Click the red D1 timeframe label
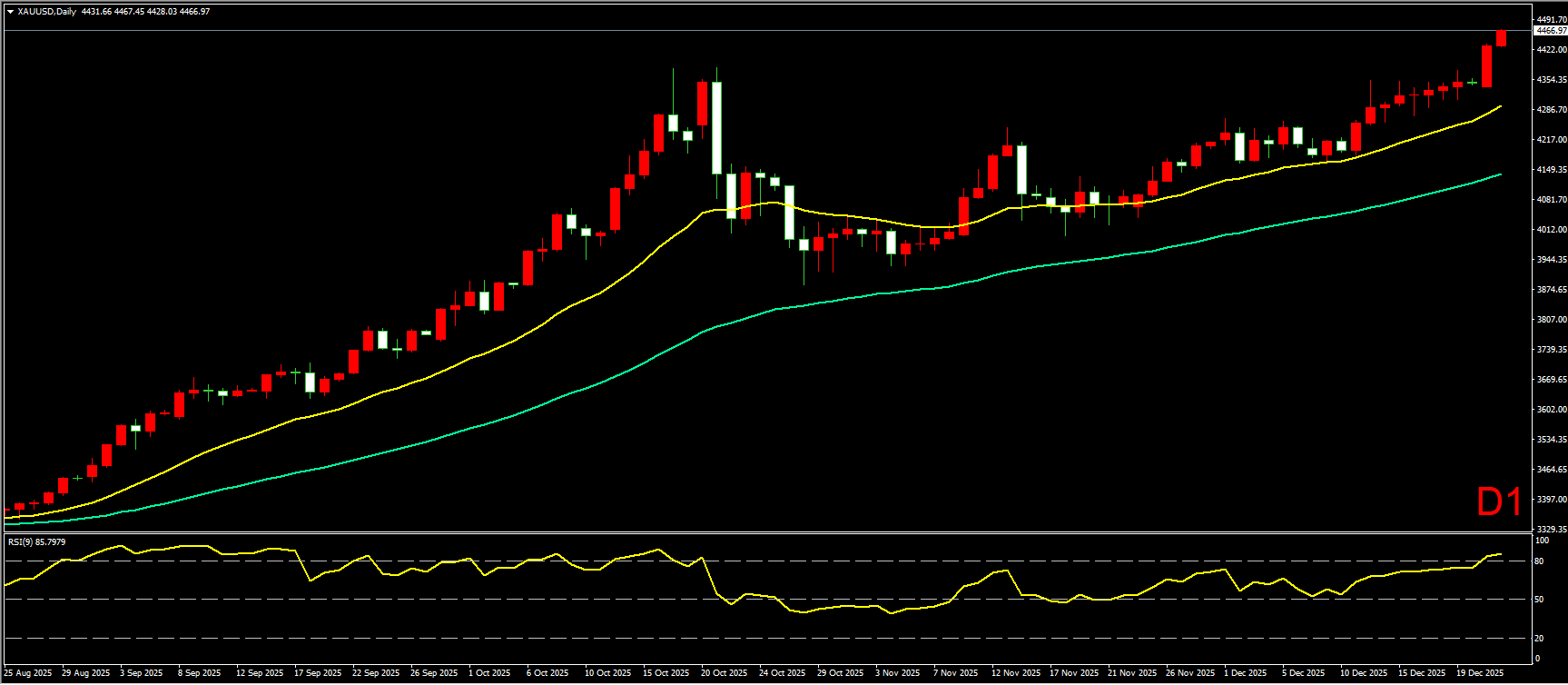Viewport: 1568px width, 685px height. point(1499,502)
